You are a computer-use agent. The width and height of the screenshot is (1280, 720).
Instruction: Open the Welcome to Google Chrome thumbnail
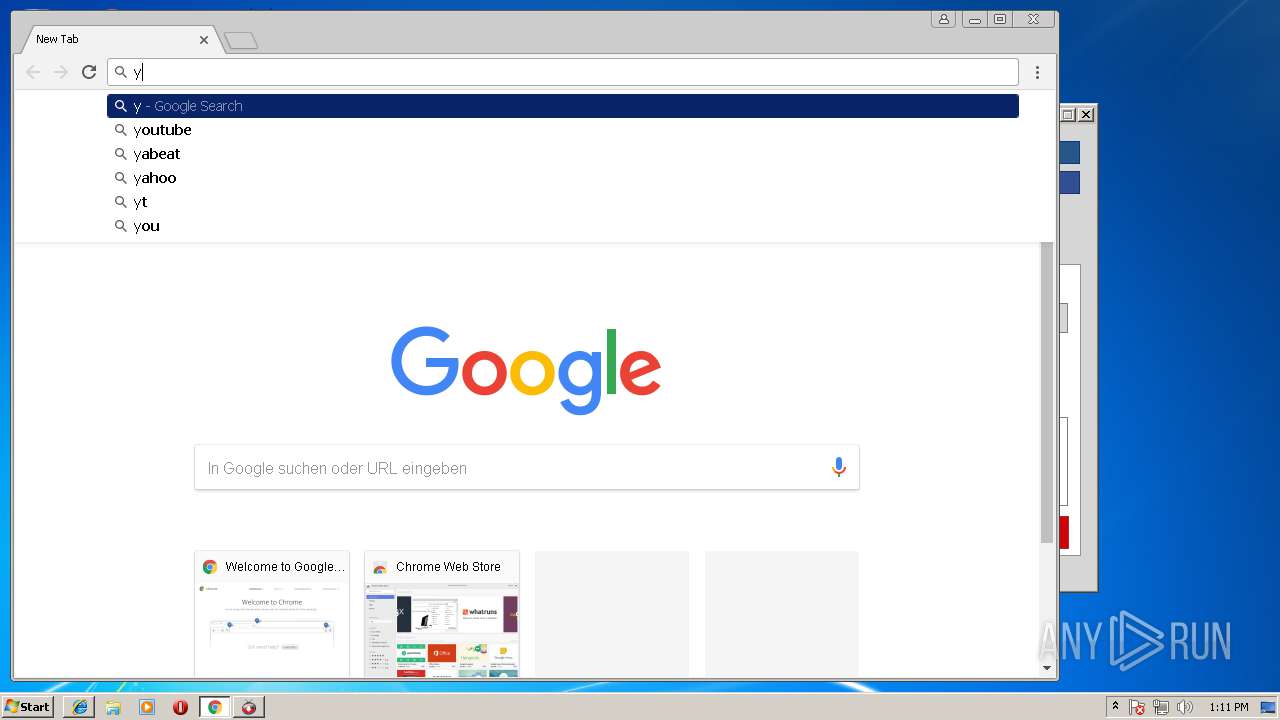click(x=272, y=614)
